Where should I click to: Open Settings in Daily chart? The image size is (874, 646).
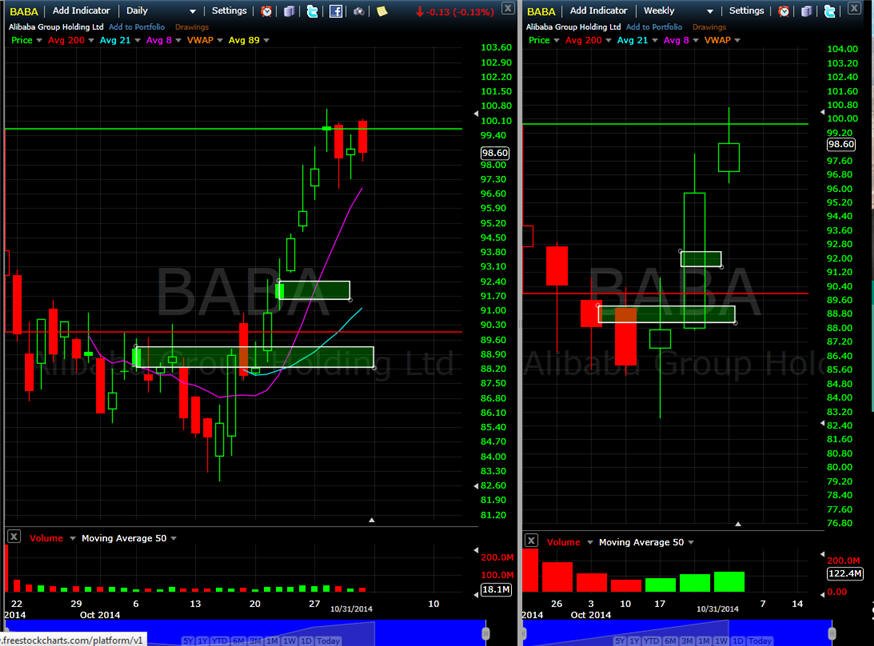pos(229,11)
